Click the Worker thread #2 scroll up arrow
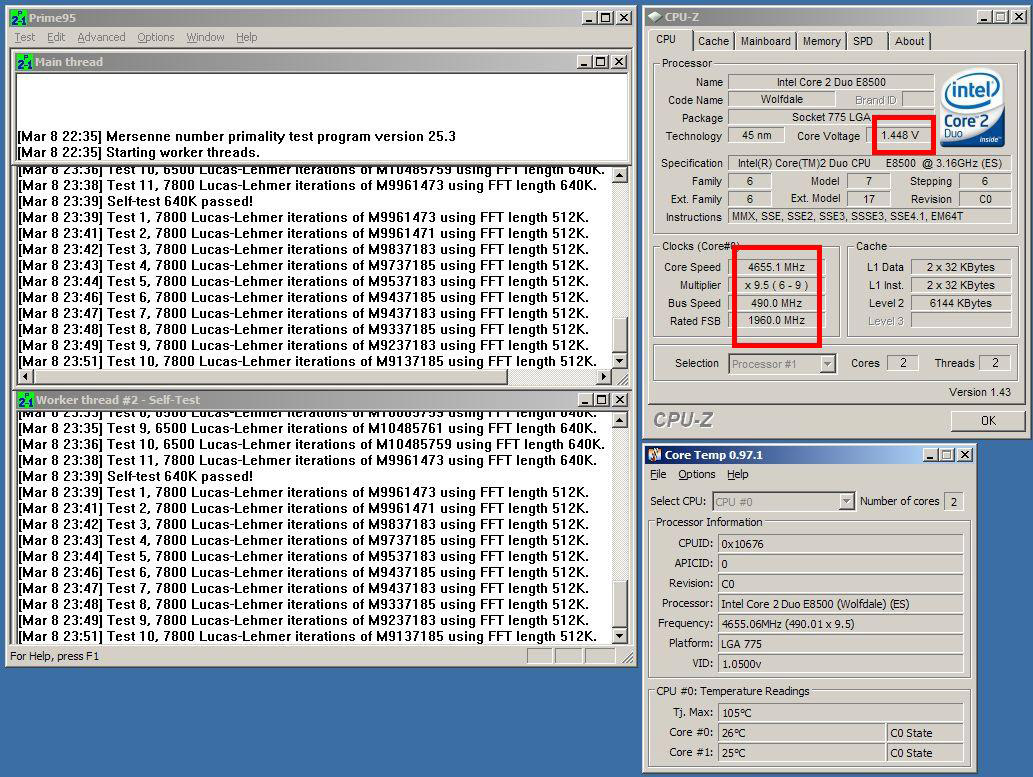1033x777 pixels. point(619,420)
